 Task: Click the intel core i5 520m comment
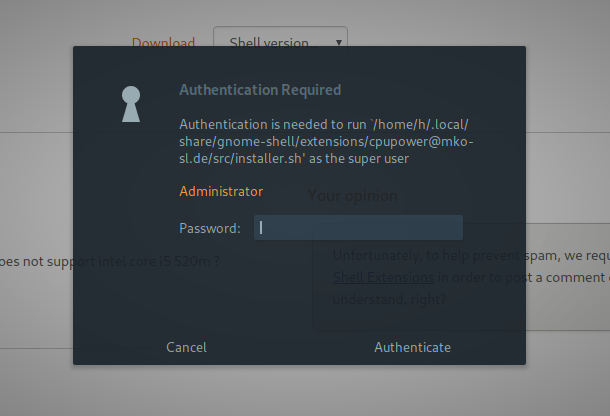pyautogui.click(x=158, y=261)
